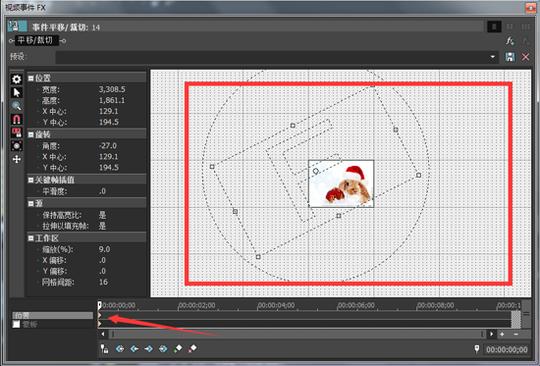Open the 预设 preset dropdown arrow
540x366 pixels.
pos(493,57)
